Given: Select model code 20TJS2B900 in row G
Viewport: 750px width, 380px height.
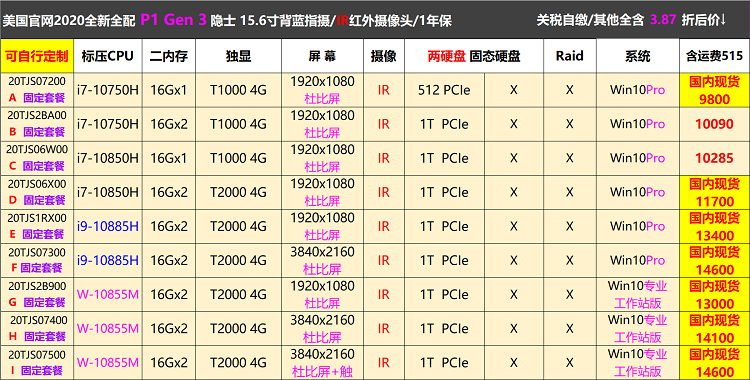Looking at the screenshot, I should (x=37, y=286).
